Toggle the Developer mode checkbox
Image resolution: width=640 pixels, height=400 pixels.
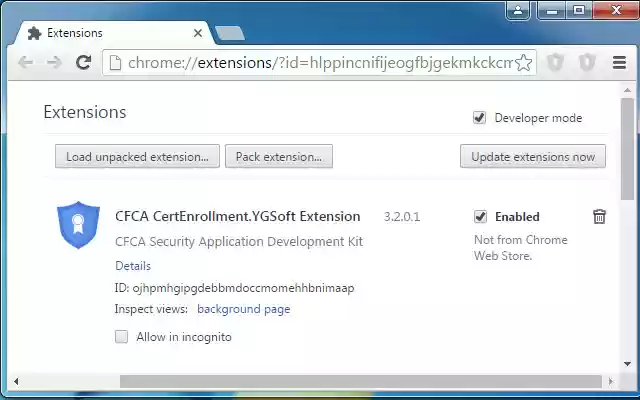(x=479, y=118)
